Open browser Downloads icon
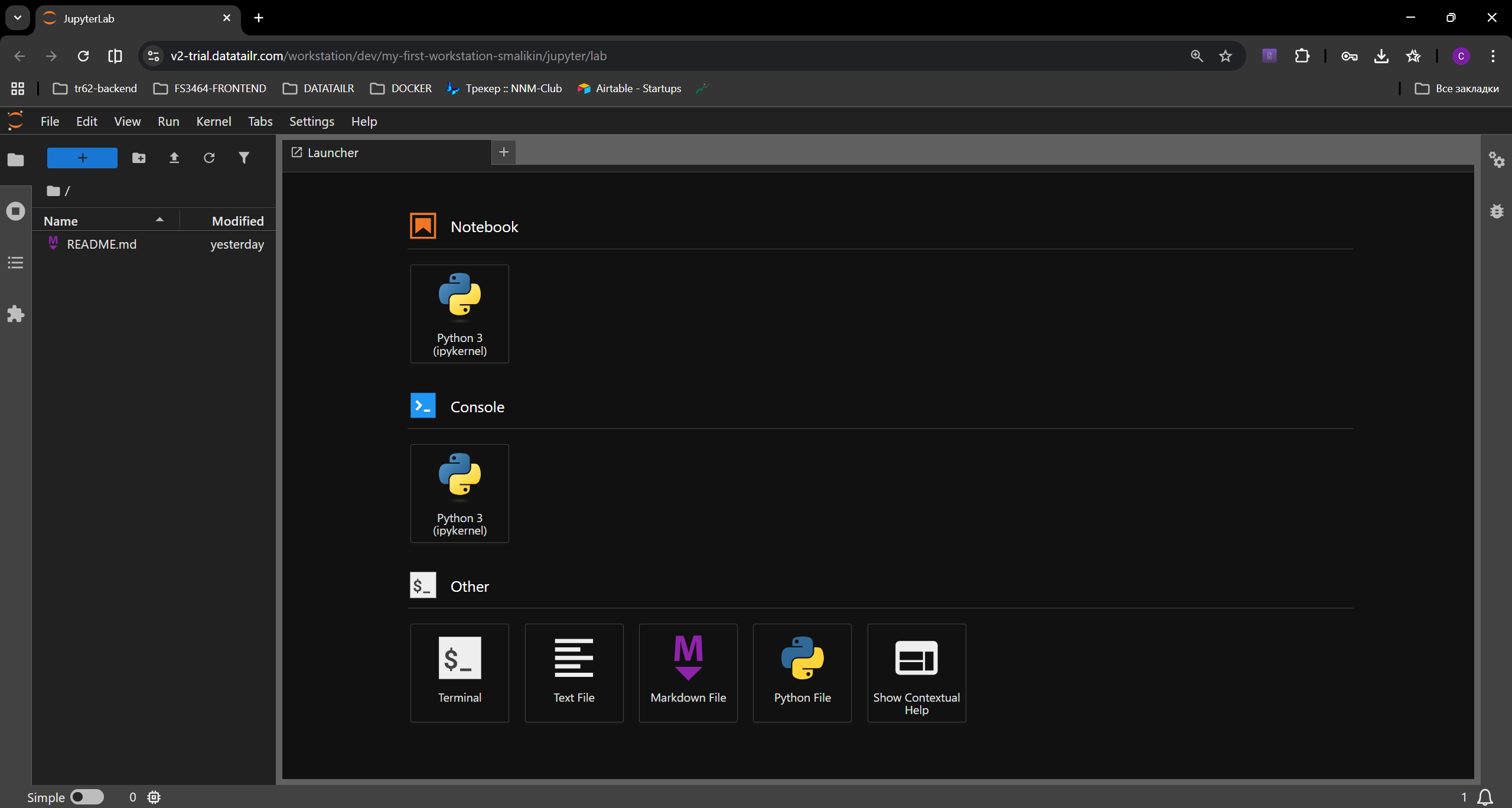 (x=1381, y=56)
